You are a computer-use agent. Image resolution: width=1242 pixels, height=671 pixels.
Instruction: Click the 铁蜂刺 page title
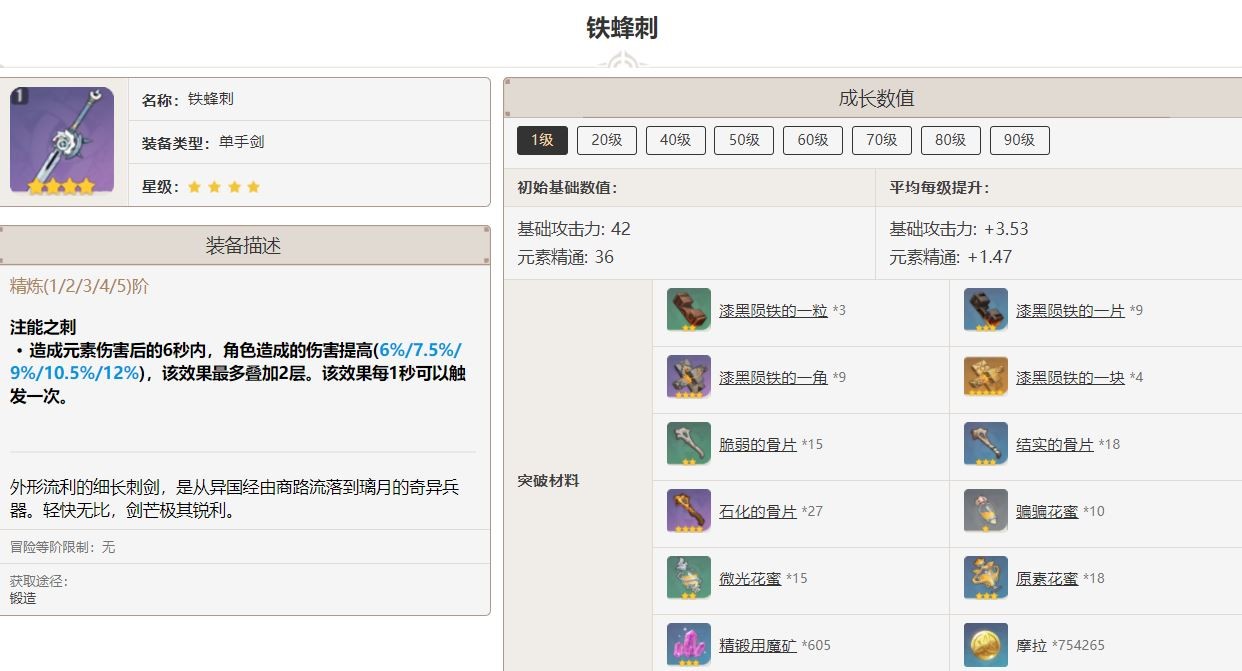622,28
